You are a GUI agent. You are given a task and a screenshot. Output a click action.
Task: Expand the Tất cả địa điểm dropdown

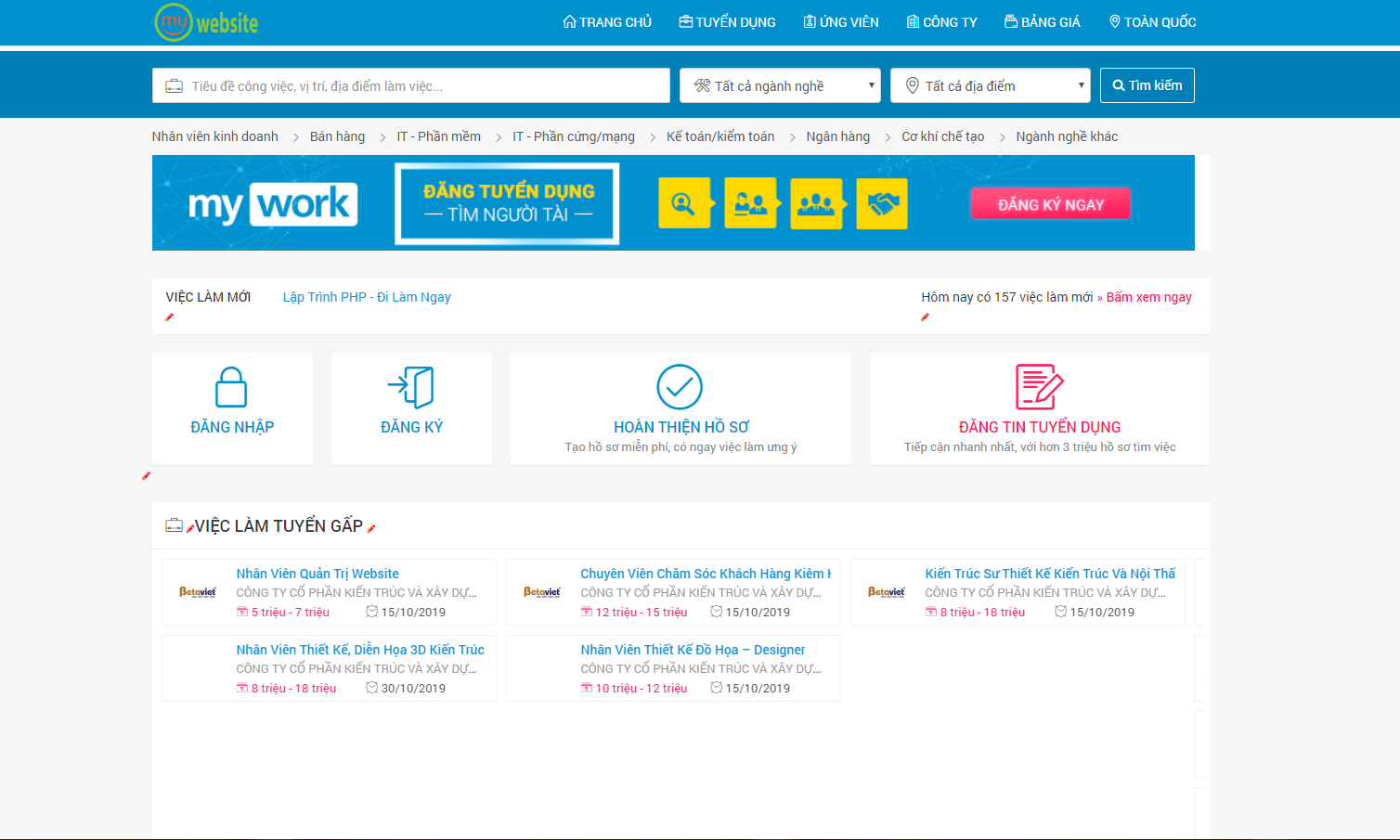click(990, 85)
